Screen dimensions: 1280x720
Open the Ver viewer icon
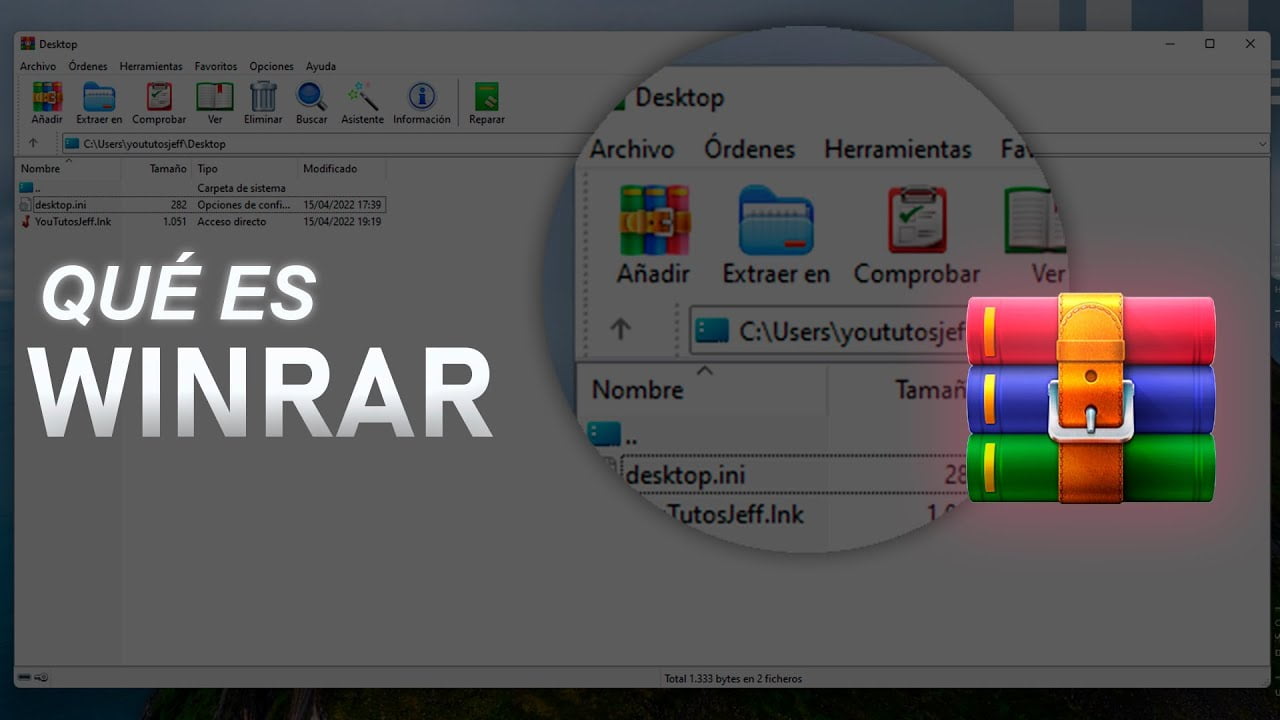click(215, 103)
